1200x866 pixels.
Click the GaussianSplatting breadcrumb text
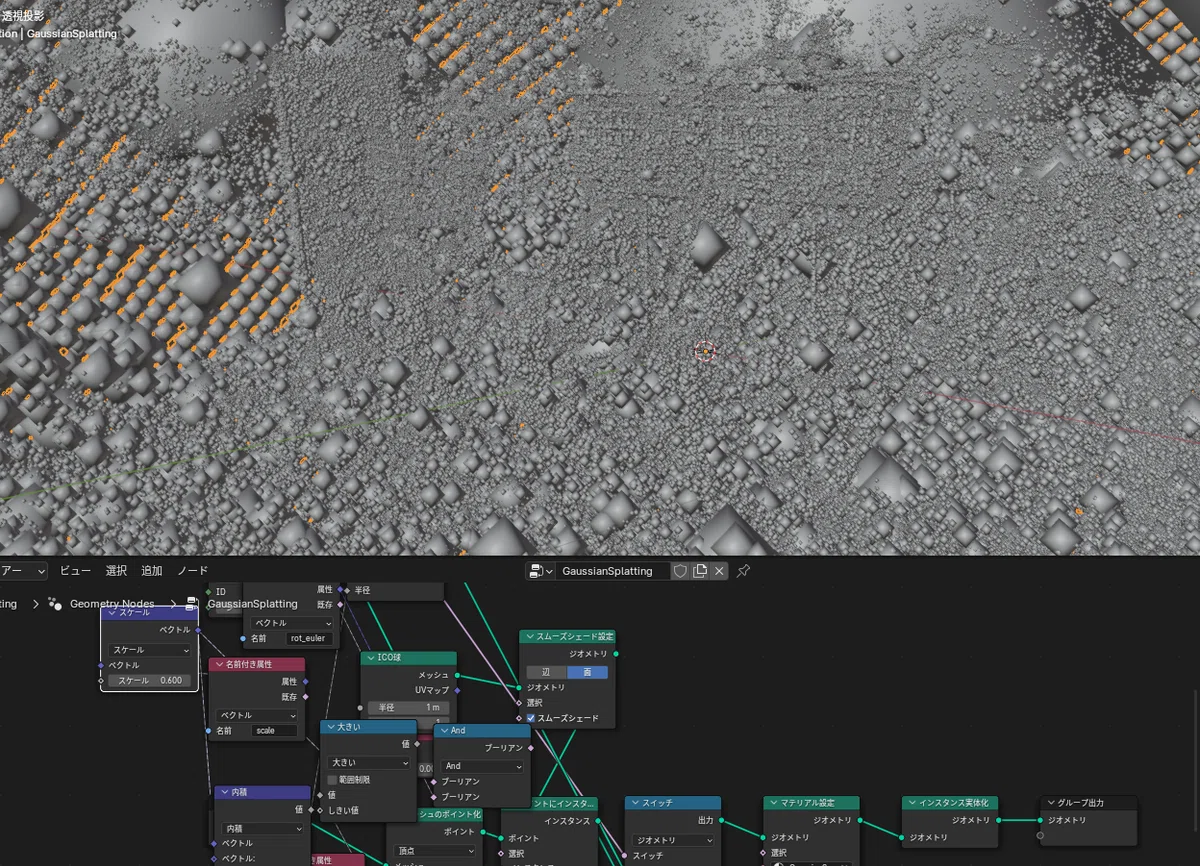tap(252, 604)
